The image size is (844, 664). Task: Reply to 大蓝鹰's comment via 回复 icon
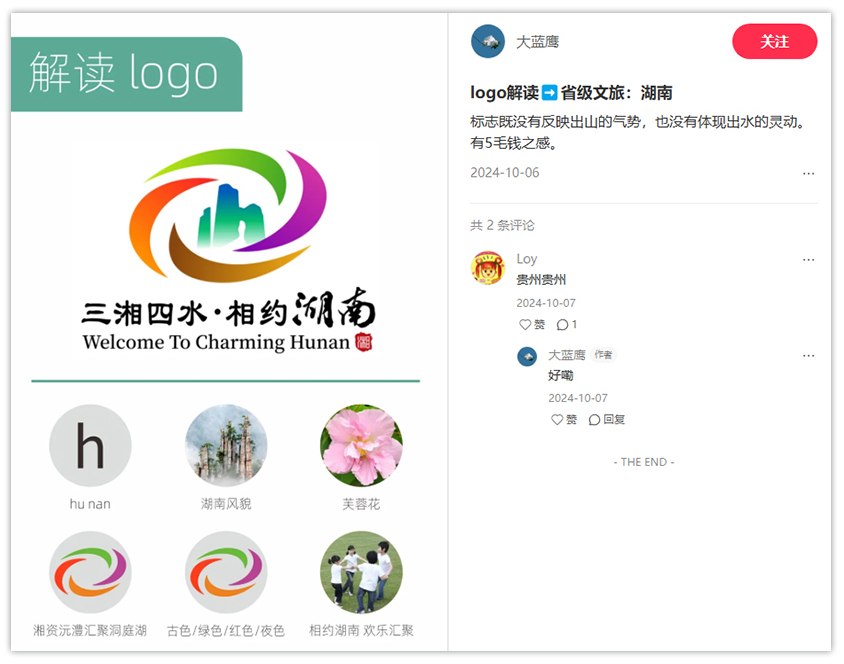point(596,420)
